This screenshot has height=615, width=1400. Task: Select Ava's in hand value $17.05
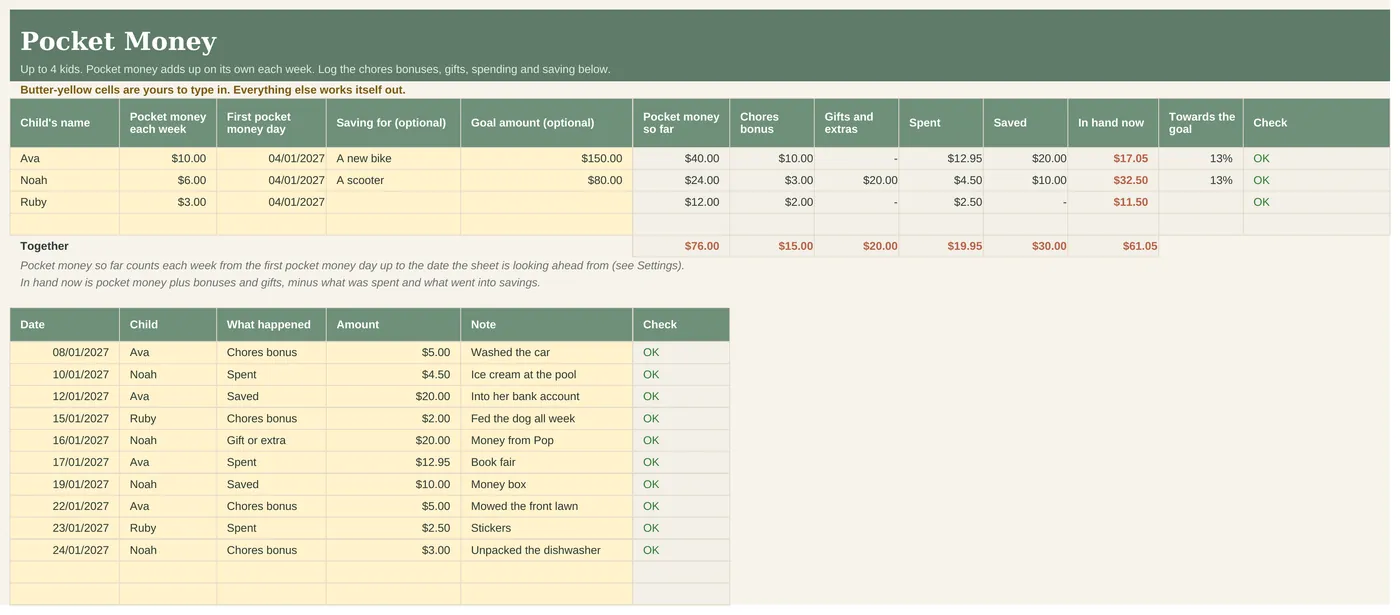click(1113, 158)
